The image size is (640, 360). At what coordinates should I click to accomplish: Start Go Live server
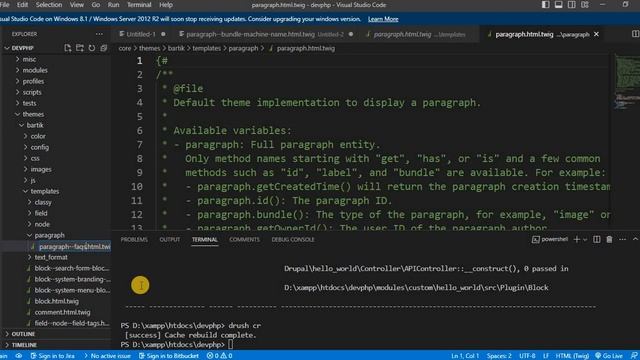(609, 356)
